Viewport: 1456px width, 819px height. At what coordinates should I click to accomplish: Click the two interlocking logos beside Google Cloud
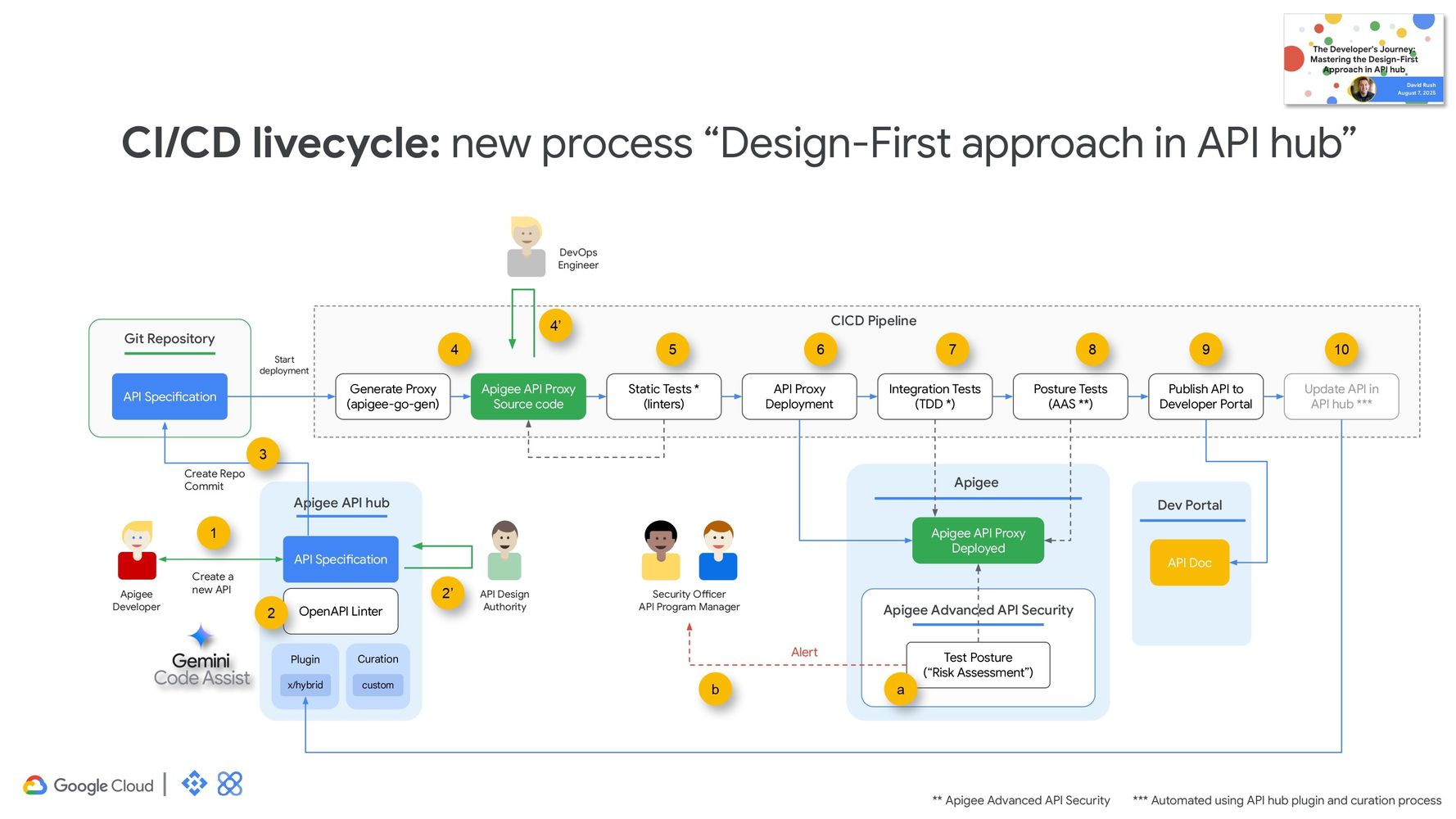pyautogui.click(x=211, y=784)
